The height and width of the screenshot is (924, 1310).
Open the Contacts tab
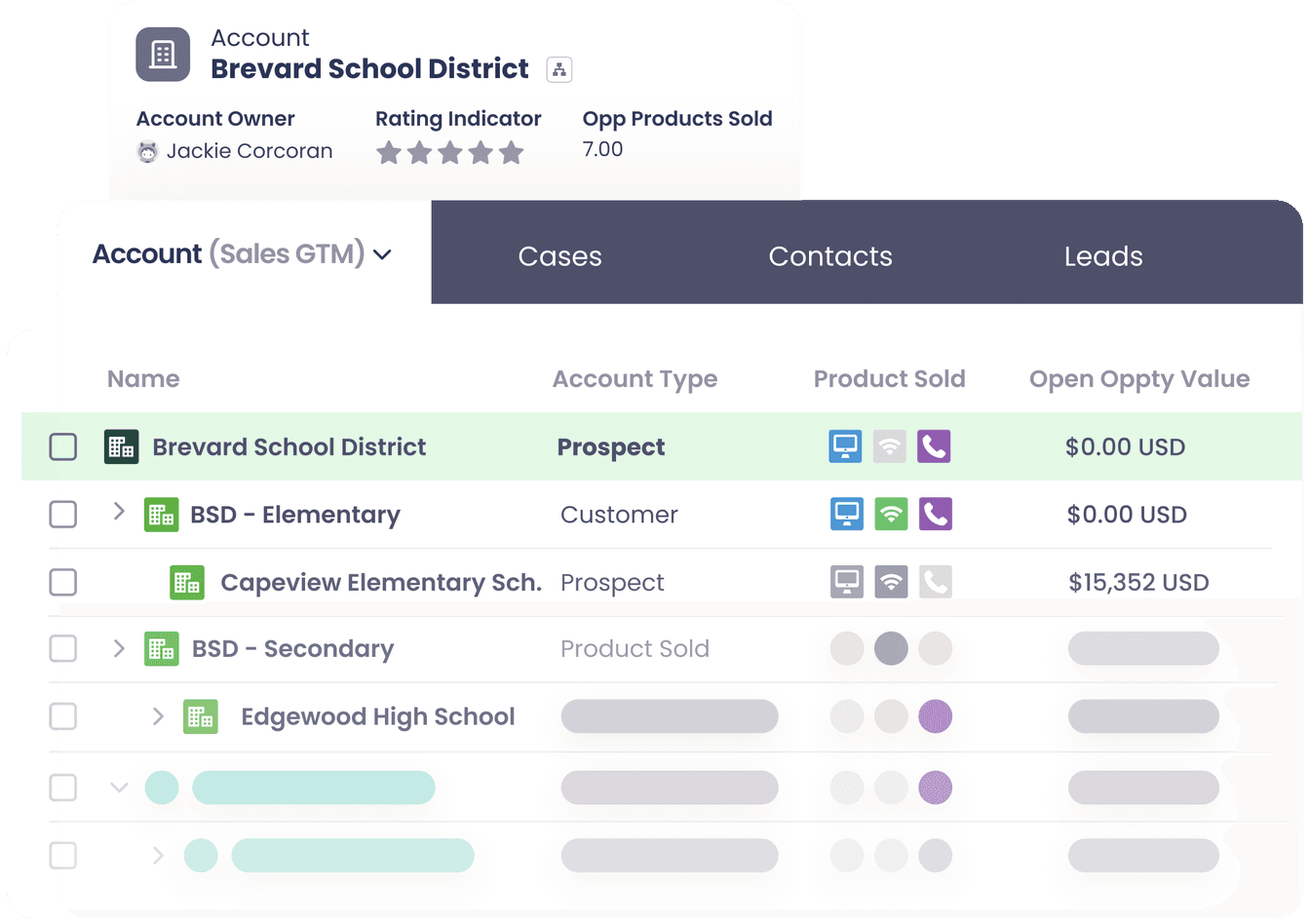coord(829,256)
